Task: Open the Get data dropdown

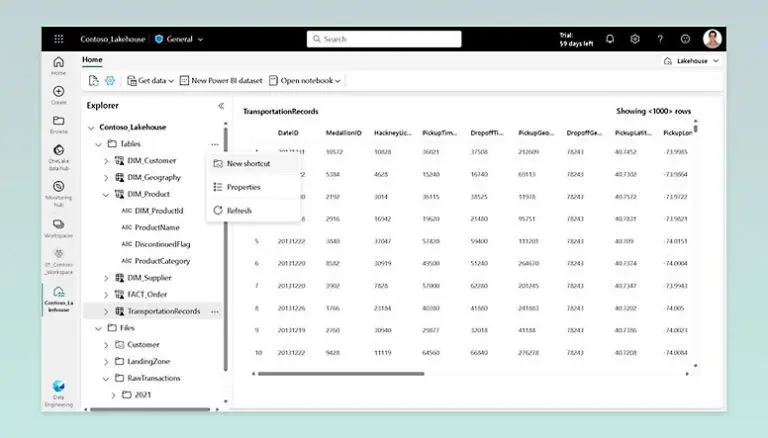Action: click(x=150, y=80)
